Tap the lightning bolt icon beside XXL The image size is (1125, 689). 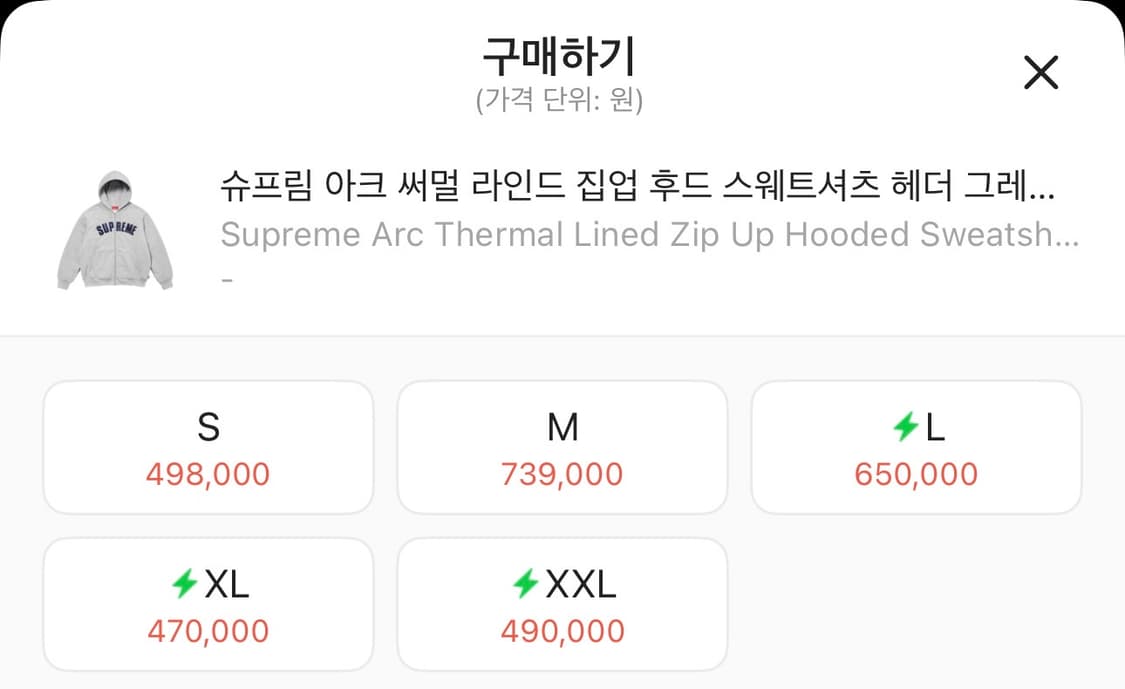(525, 585)
